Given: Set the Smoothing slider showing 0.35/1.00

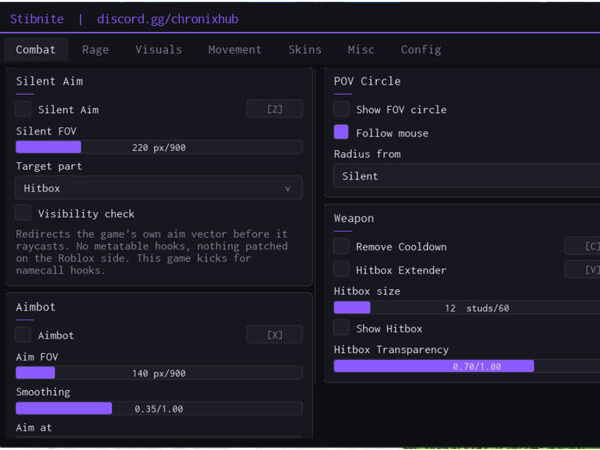Looking at the screenshot, I should (159, 408).
